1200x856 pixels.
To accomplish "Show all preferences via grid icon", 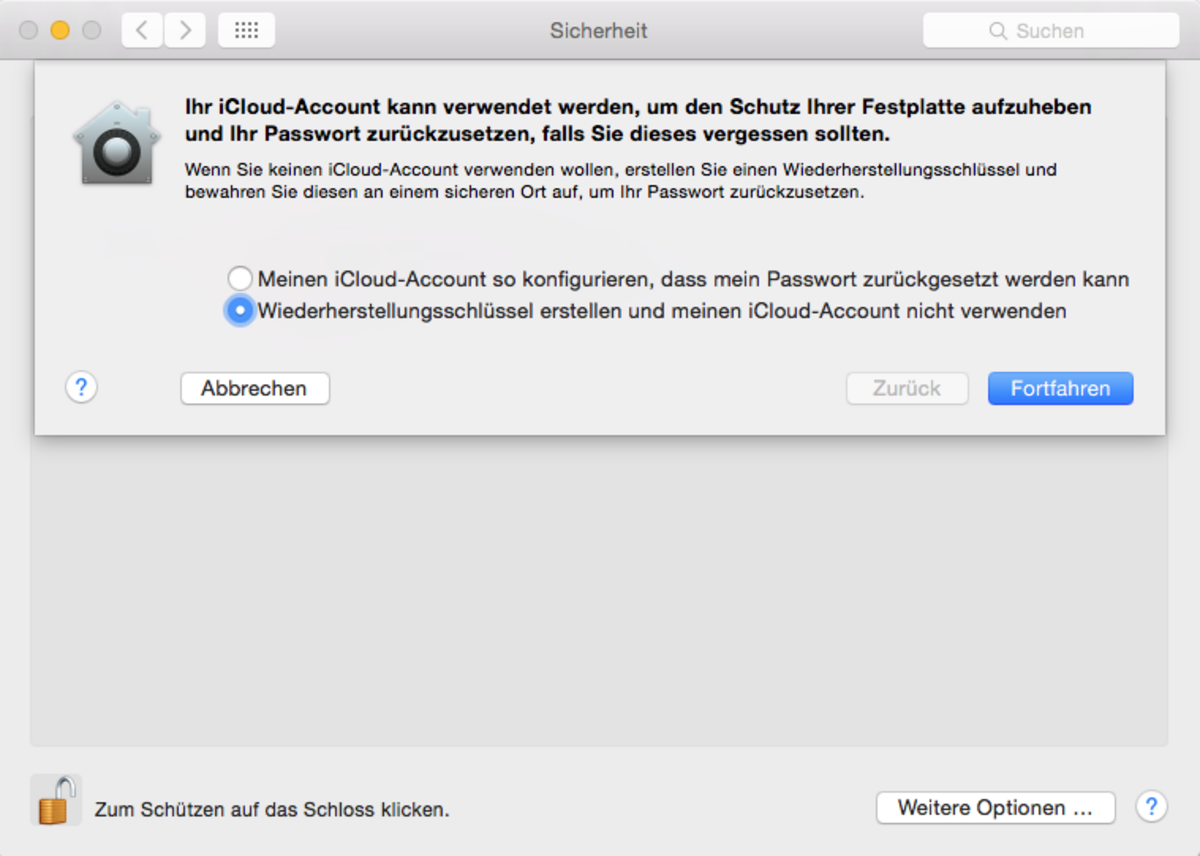I will (246, 31).
